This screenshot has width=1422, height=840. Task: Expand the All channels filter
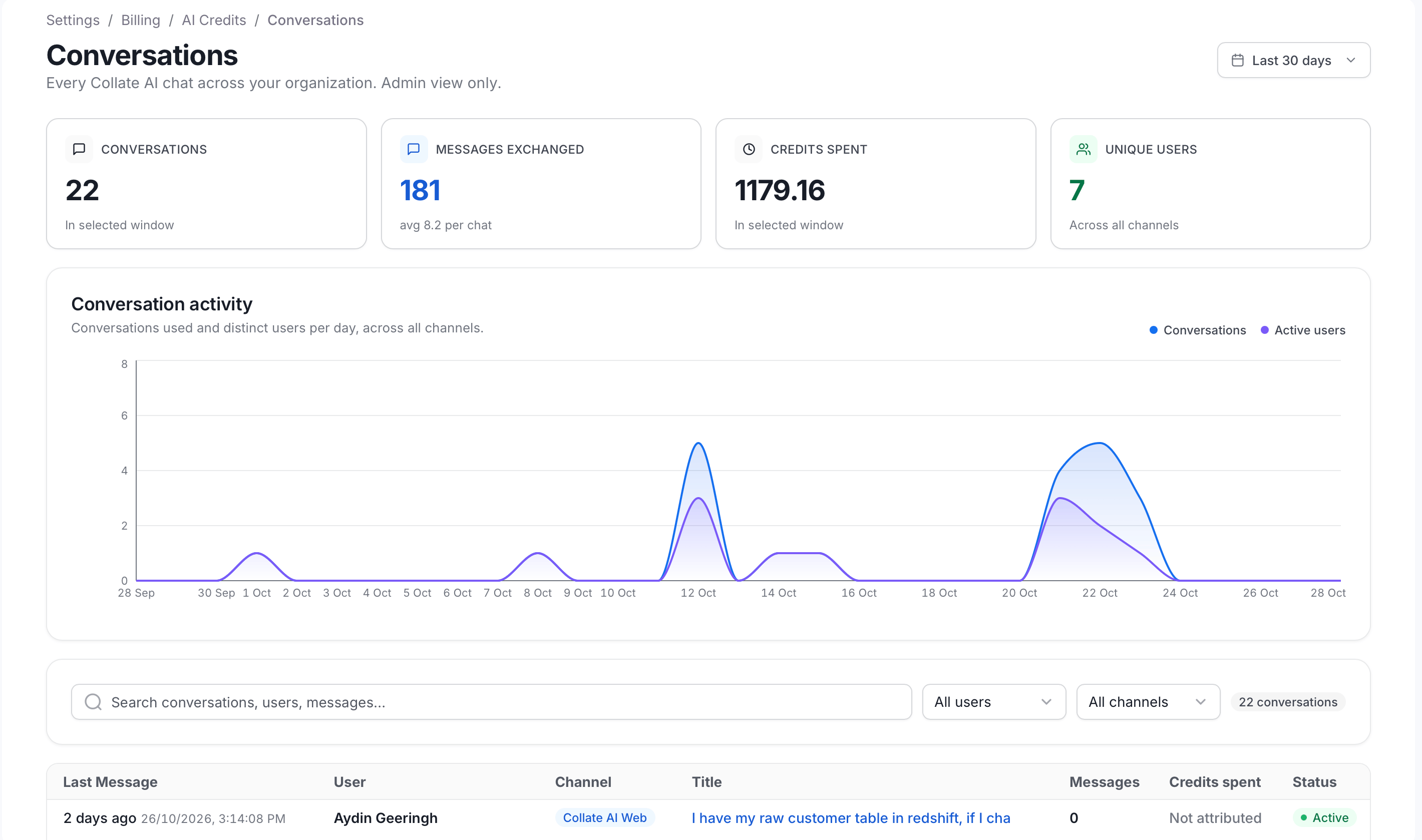click(1148, 702)
